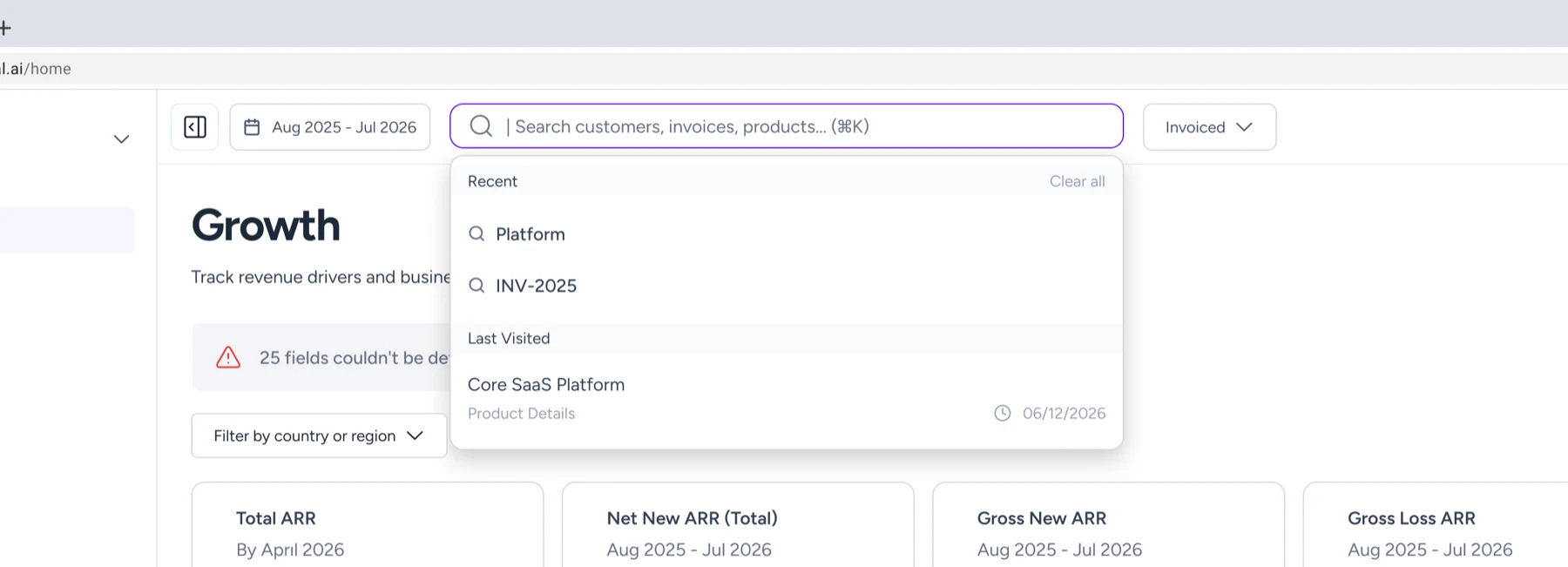This screenshot has height=567, width=1568.
Task: Open the Total ARR card
Action: [x=368, y=525]
